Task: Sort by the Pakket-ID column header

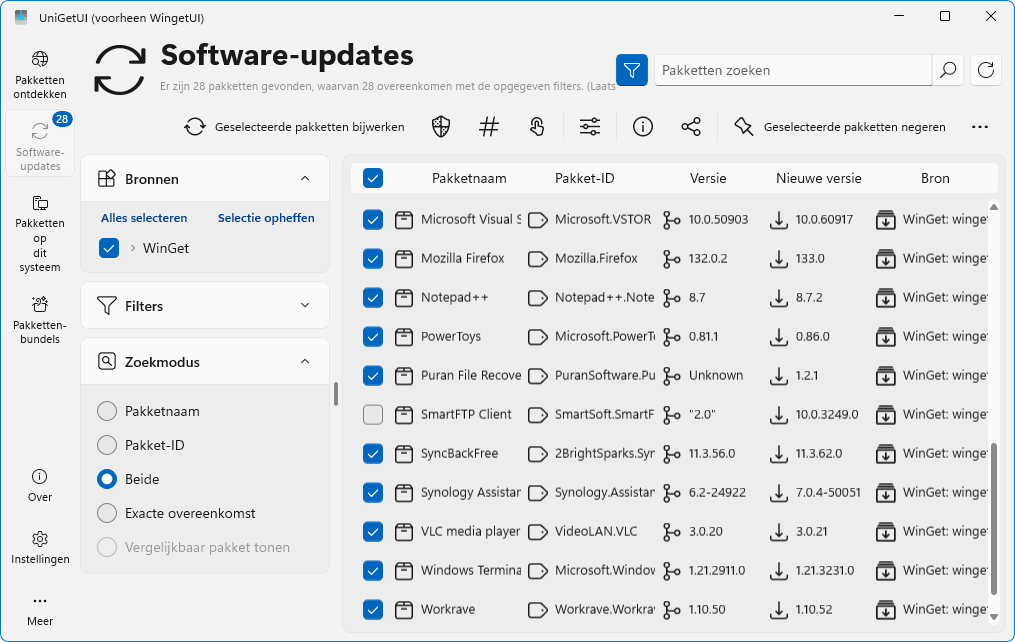Action: [585, 179]
